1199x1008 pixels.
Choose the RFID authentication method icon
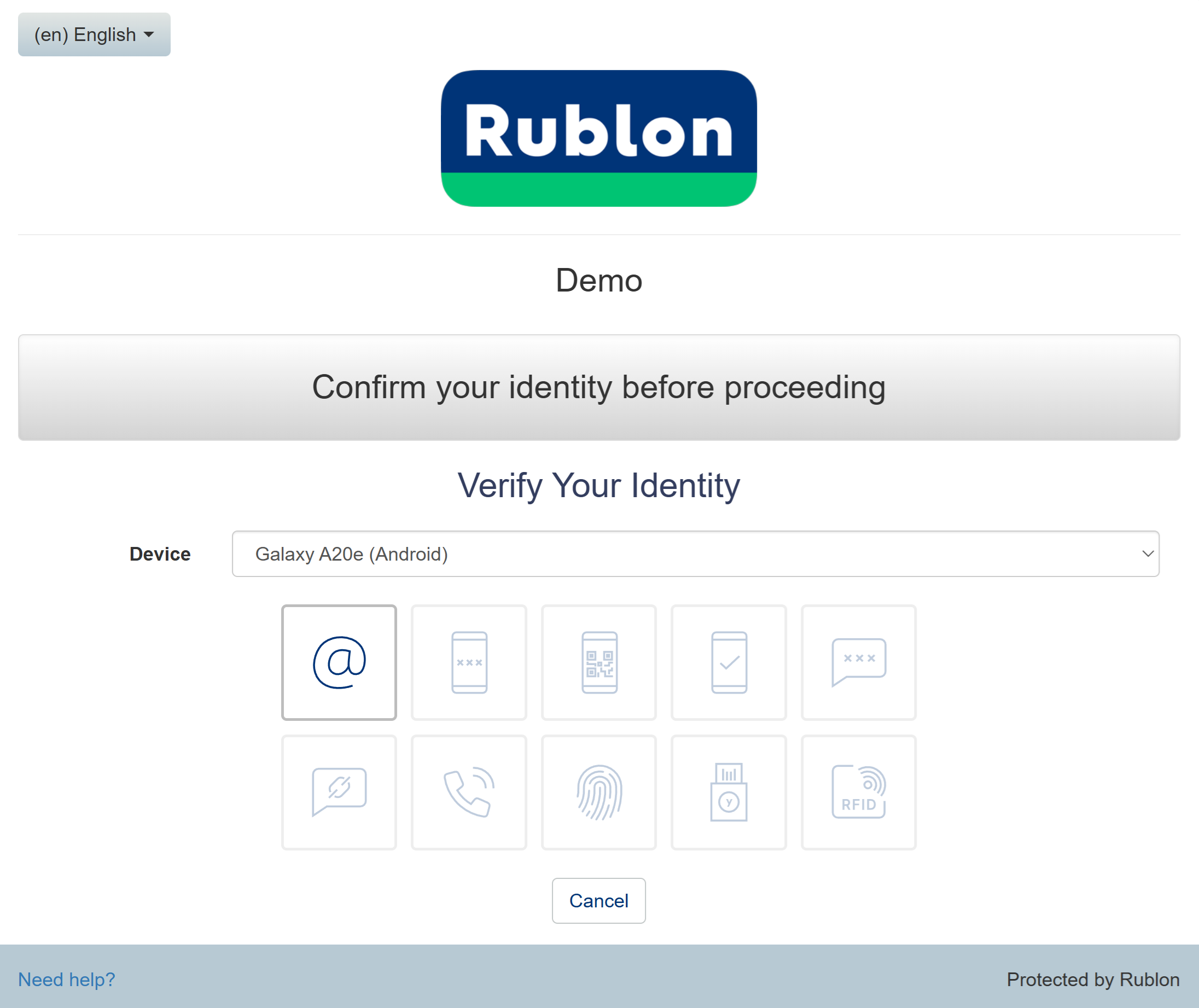(858, 792)
